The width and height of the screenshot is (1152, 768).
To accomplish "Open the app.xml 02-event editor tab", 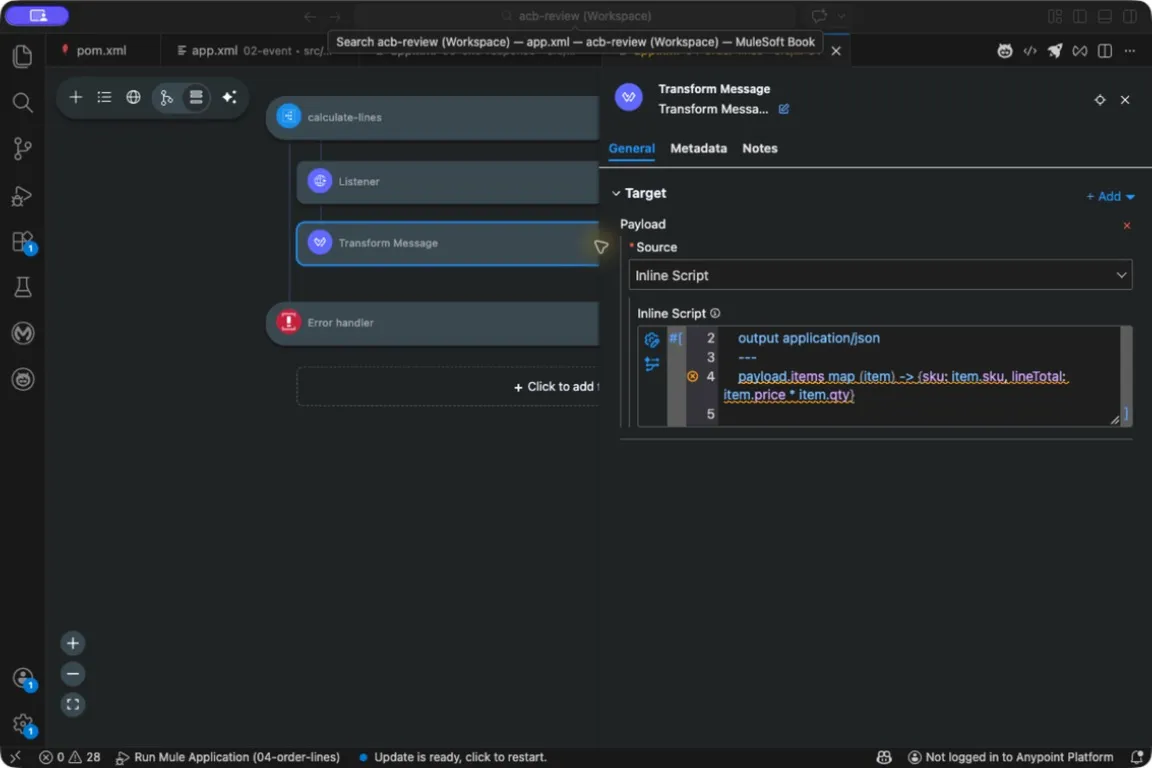I will [x=252, y=51].
